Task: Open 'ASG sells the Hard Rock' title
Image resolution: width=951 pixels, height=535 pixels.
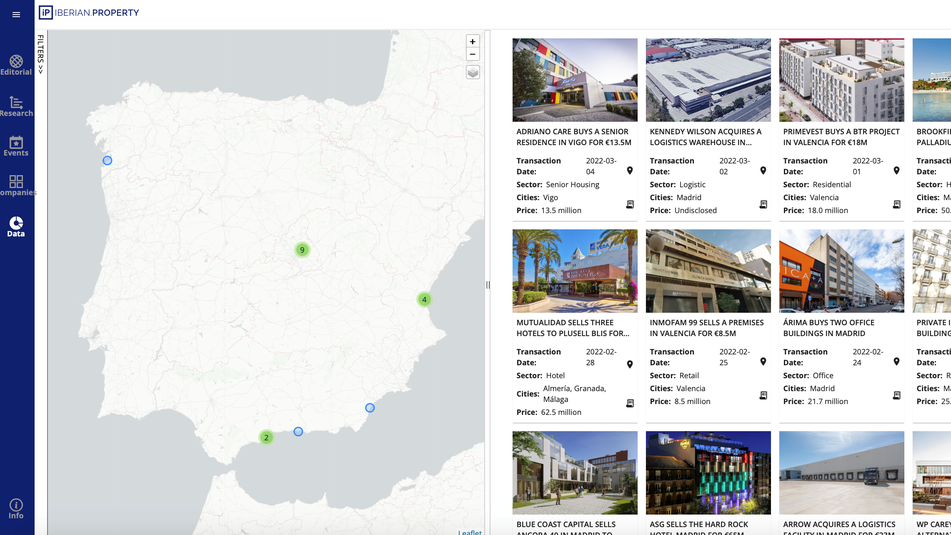Action: (x=699, y=528)
